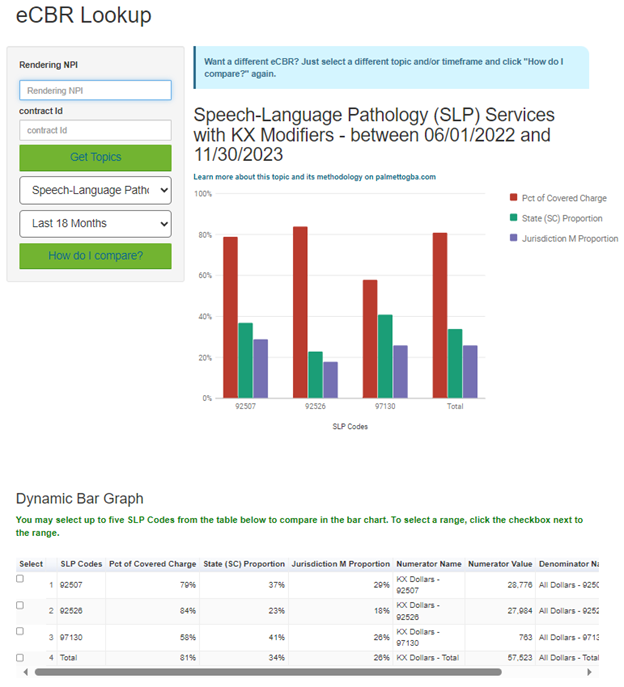Click the Rendering NPI input field
The width and height of the screenshot is (624, 687).
[x=95, y=90]
